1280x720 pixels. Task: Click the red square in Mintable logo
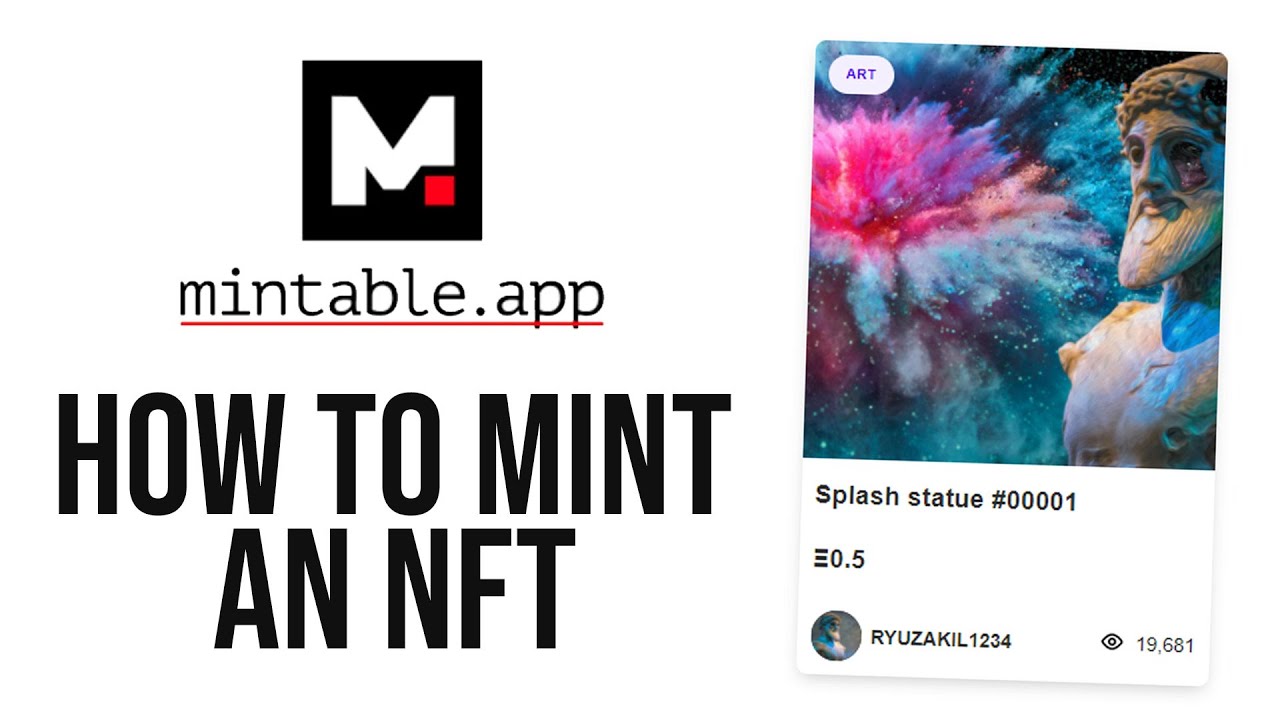pyautogui.click(x=439, y=190)
